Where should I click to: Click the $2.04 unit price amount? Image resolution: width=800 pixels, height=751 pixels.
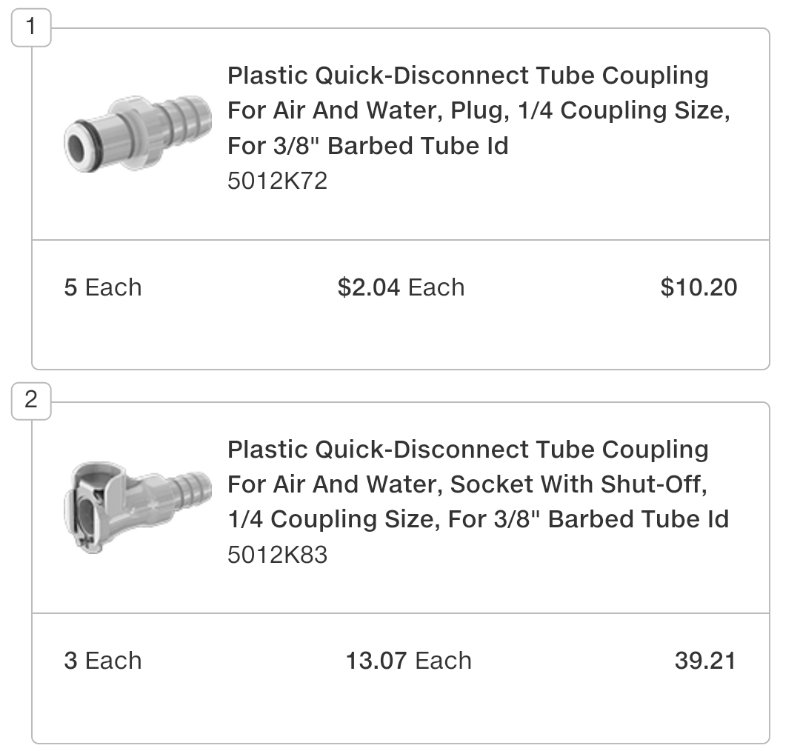pos(369,288)
